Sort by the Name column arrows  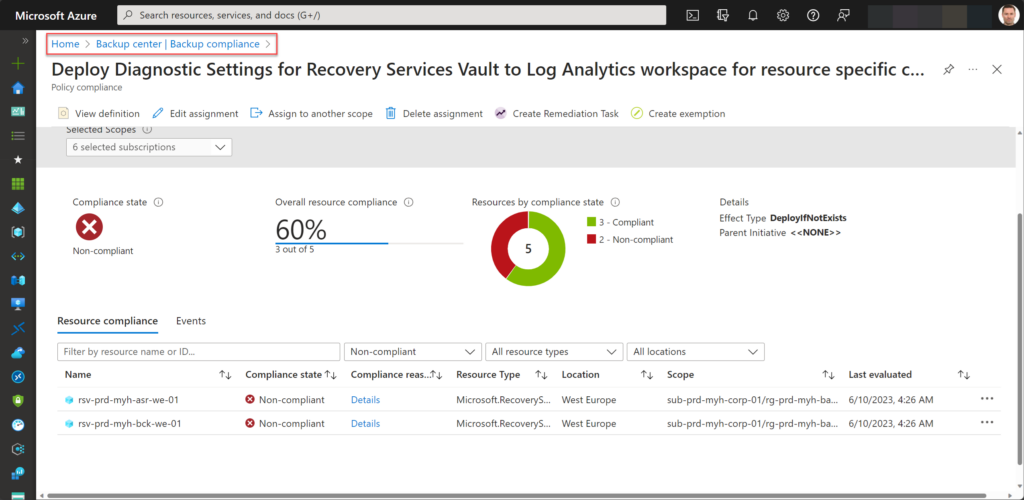[x=225, y=375]
